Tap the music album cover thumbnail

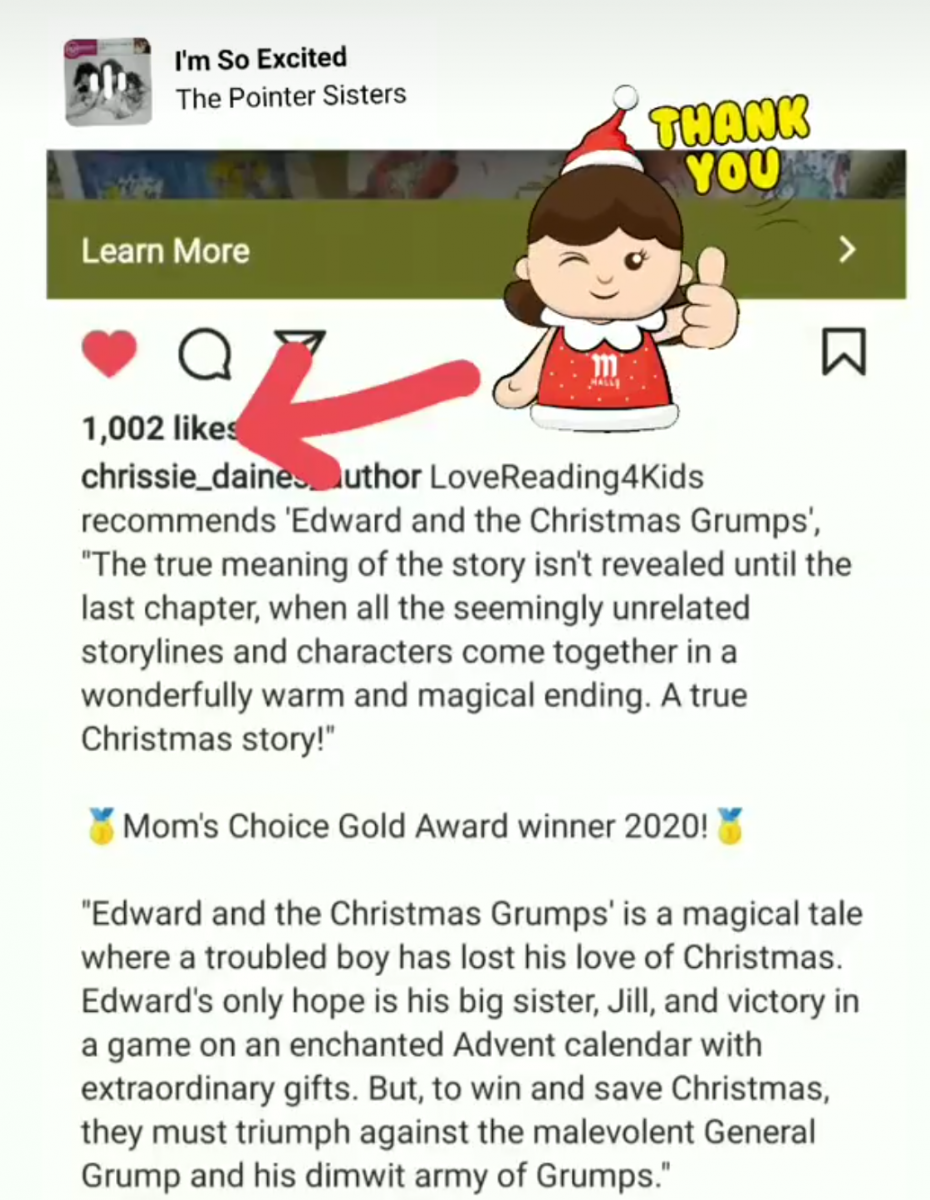(x=108, y=81)
